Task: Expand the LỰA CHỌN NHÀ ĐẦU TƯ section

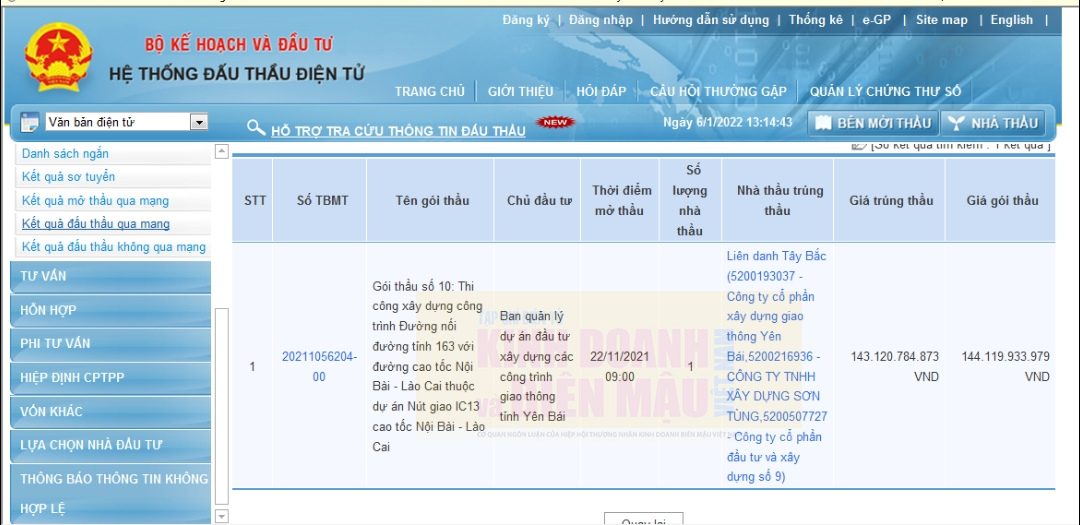Action: 110,445
